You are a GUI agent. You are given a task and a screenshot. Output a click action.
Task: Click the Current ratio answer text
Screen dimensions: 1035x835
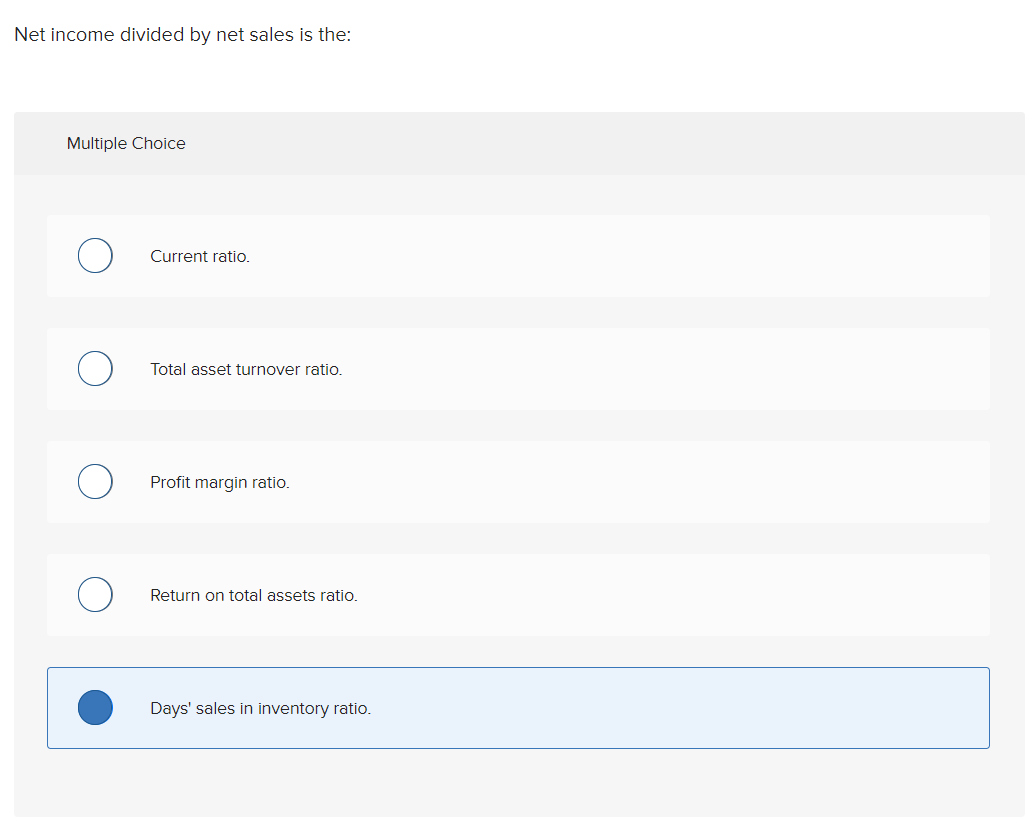(200, 256)
